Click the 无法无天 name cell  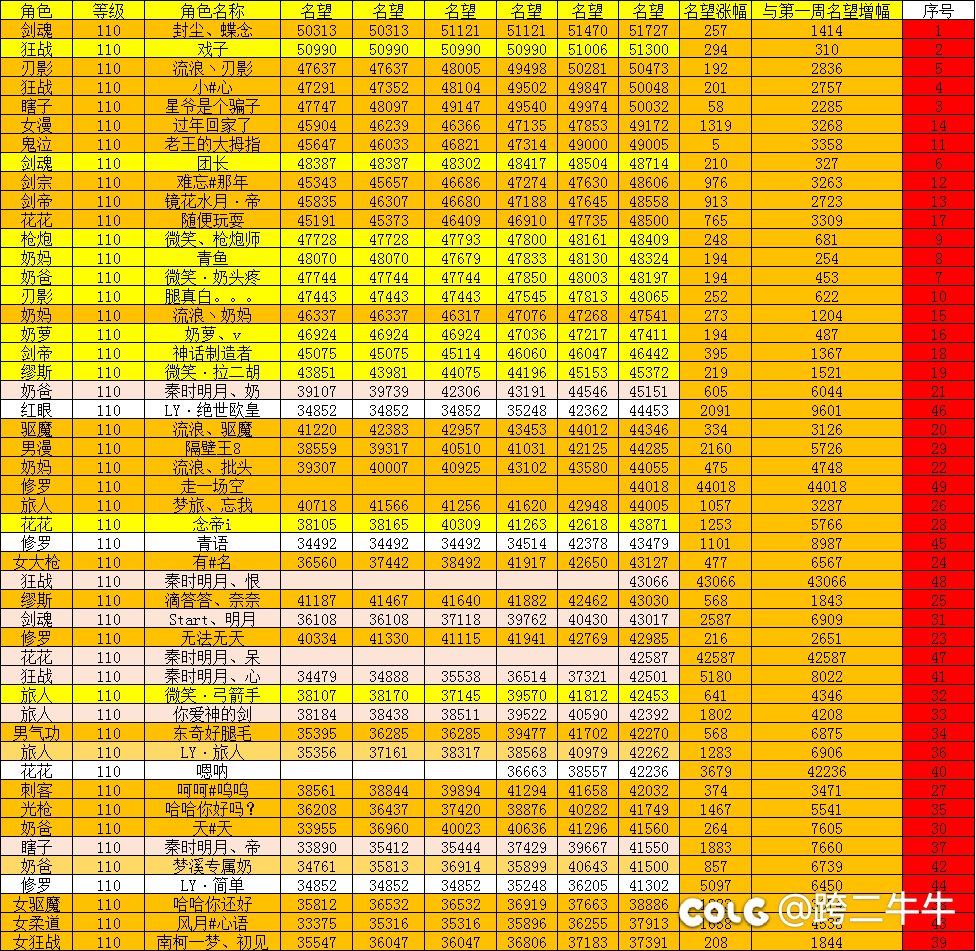[x=212, y=638]
